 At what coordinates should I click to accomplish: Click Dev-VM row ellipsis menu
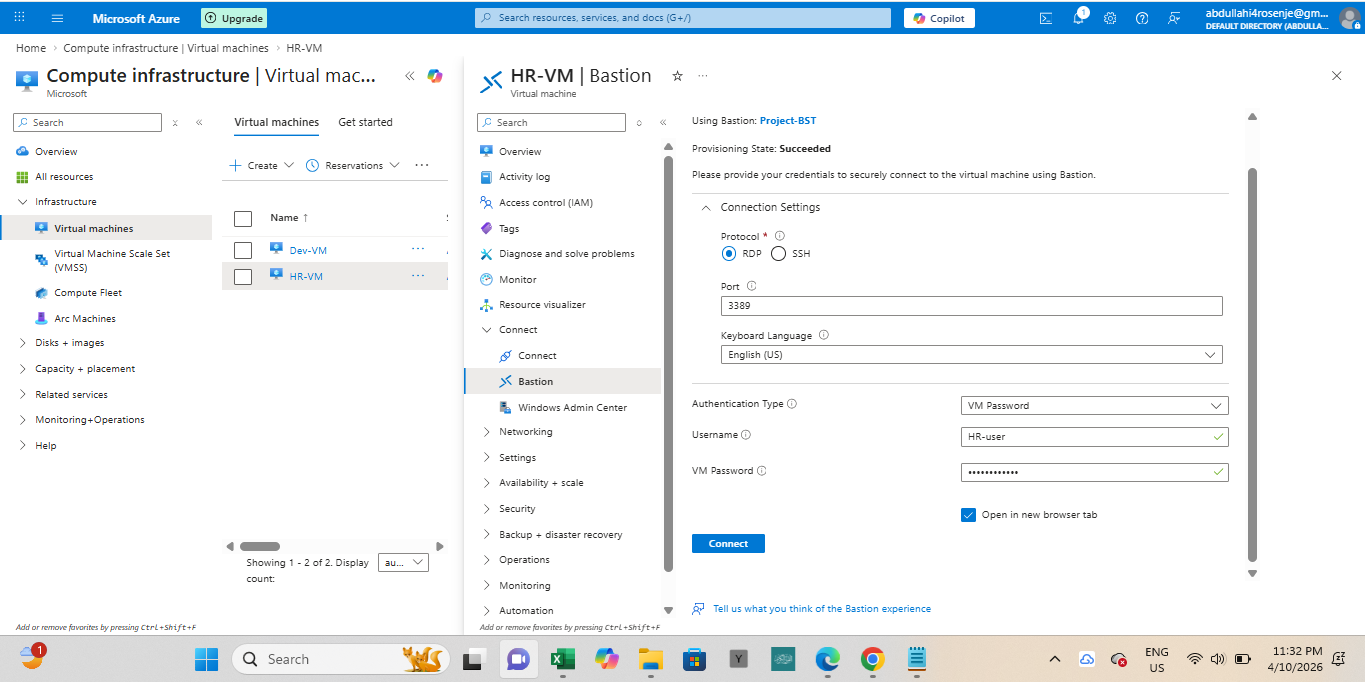pyautogui.click(x=418, y=249)
